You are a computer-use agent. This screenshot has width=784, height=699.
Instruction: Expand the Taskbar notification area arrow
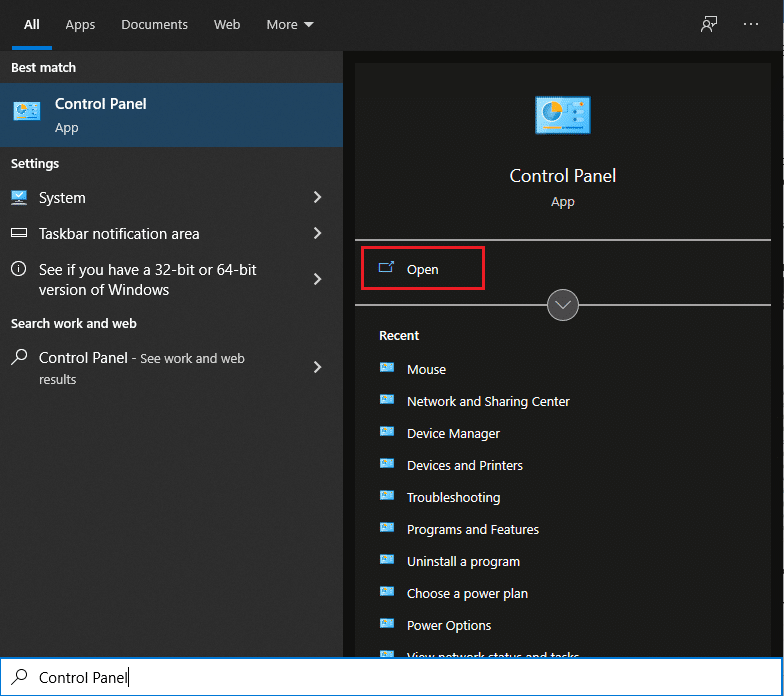[x=317, y=234]
